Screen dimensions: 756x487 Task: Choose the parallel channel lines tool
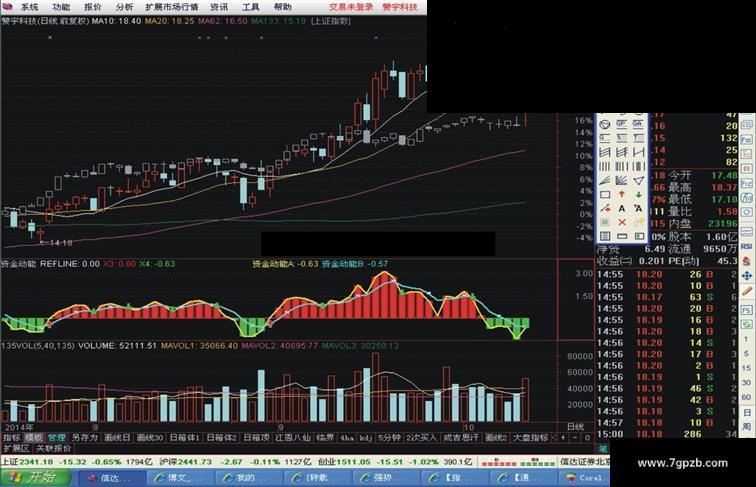pos(605,152)
